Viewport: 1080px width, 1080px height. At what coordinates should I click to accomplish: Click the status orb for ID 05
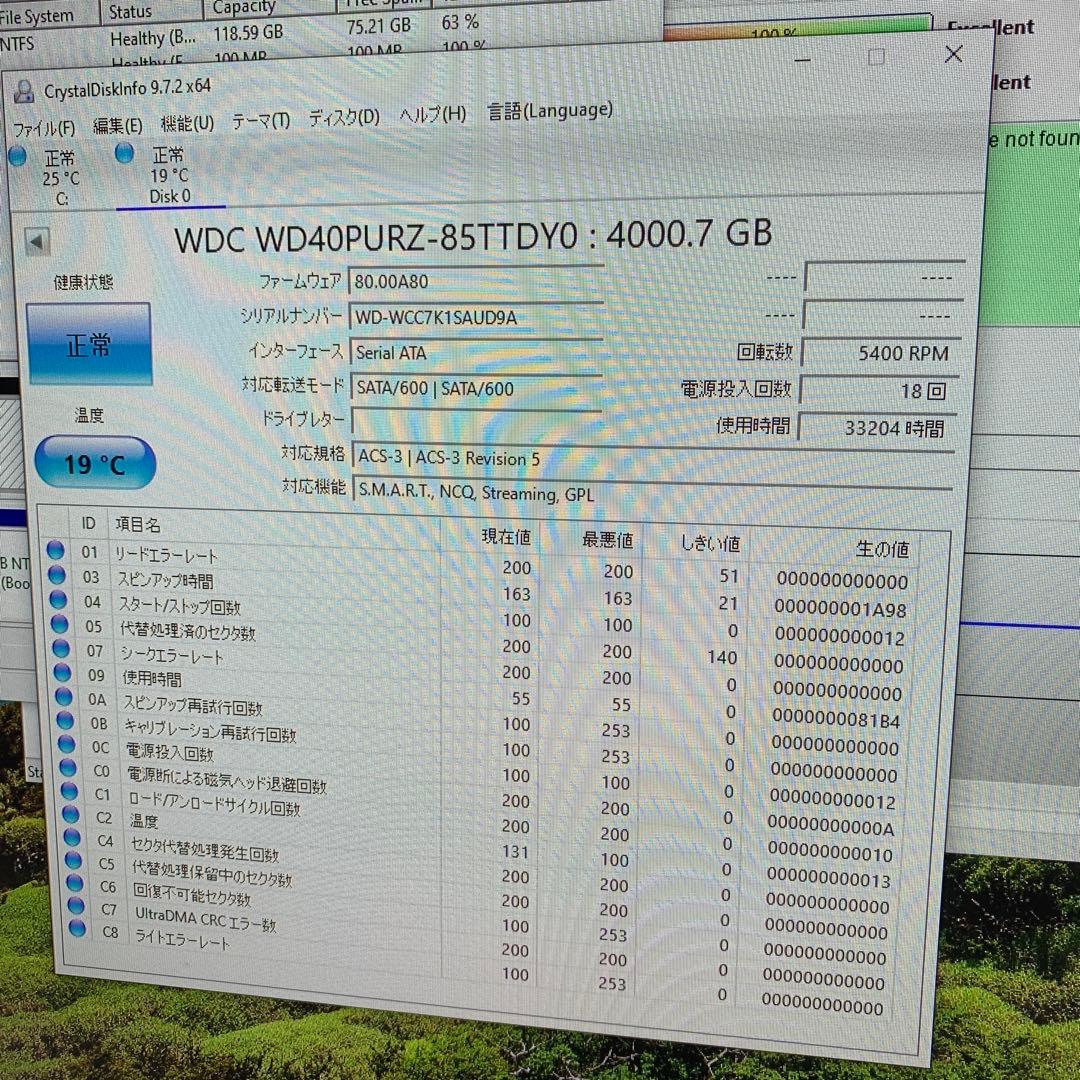click(60, 624)
